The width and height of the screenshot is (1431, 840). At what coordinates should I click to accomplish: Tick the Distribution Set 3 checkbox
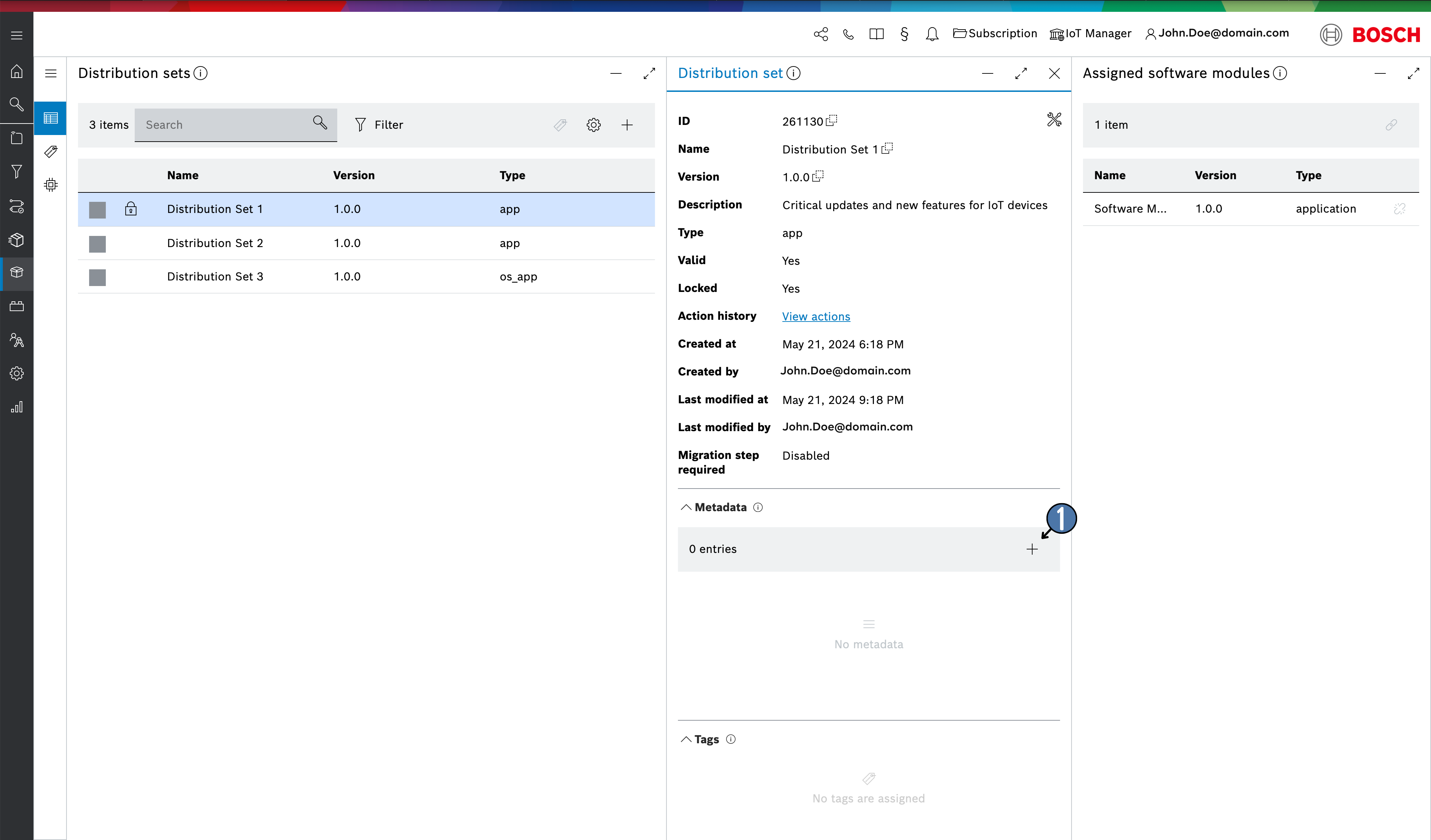97,277
